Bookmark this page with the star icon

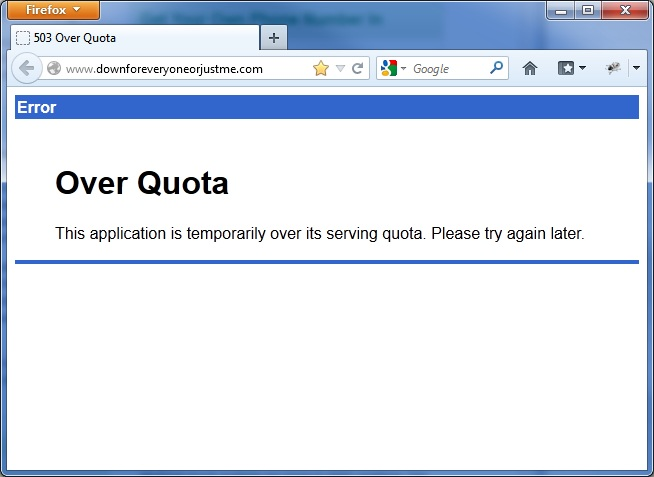(321, 69)
